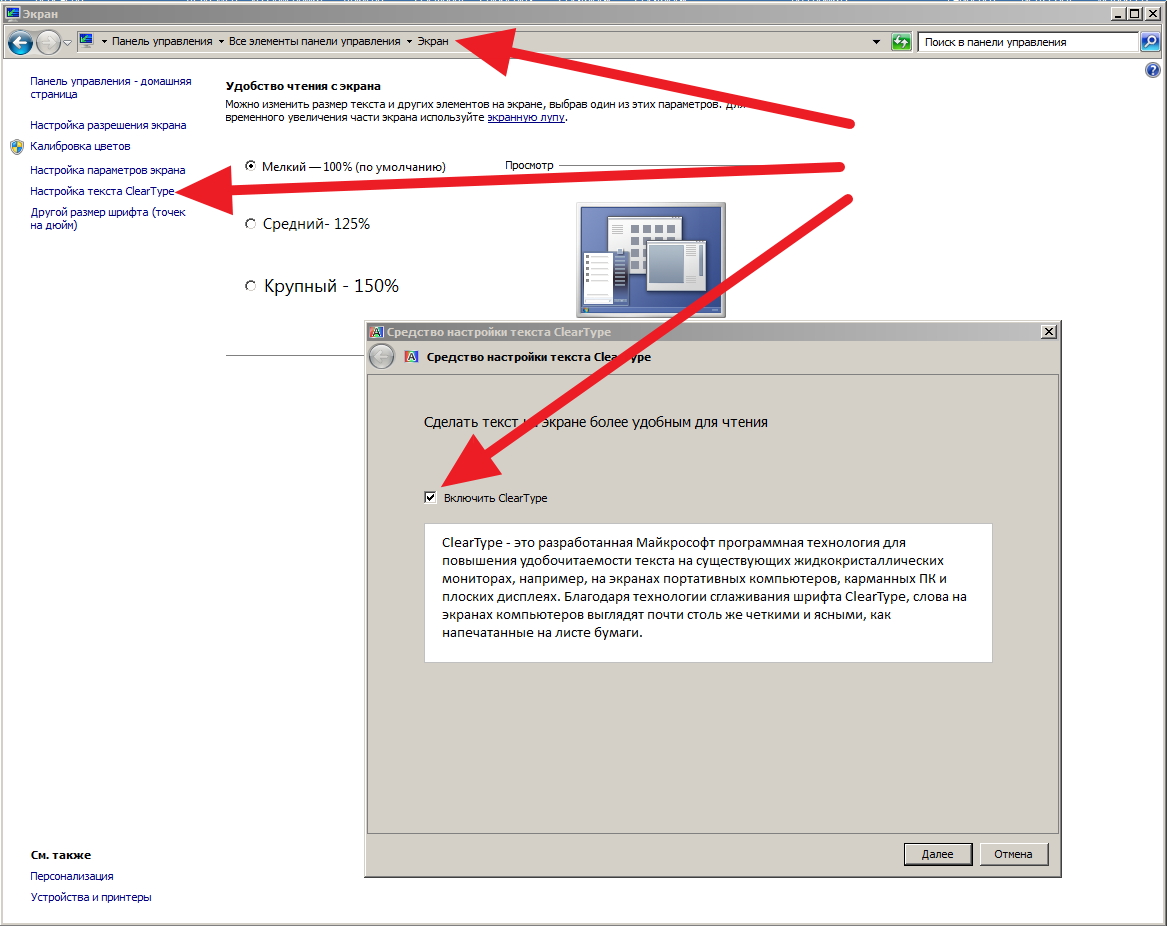1167x926 pixels.
Task: Click ClearType icon next to wizard heading
Action: 411,357
